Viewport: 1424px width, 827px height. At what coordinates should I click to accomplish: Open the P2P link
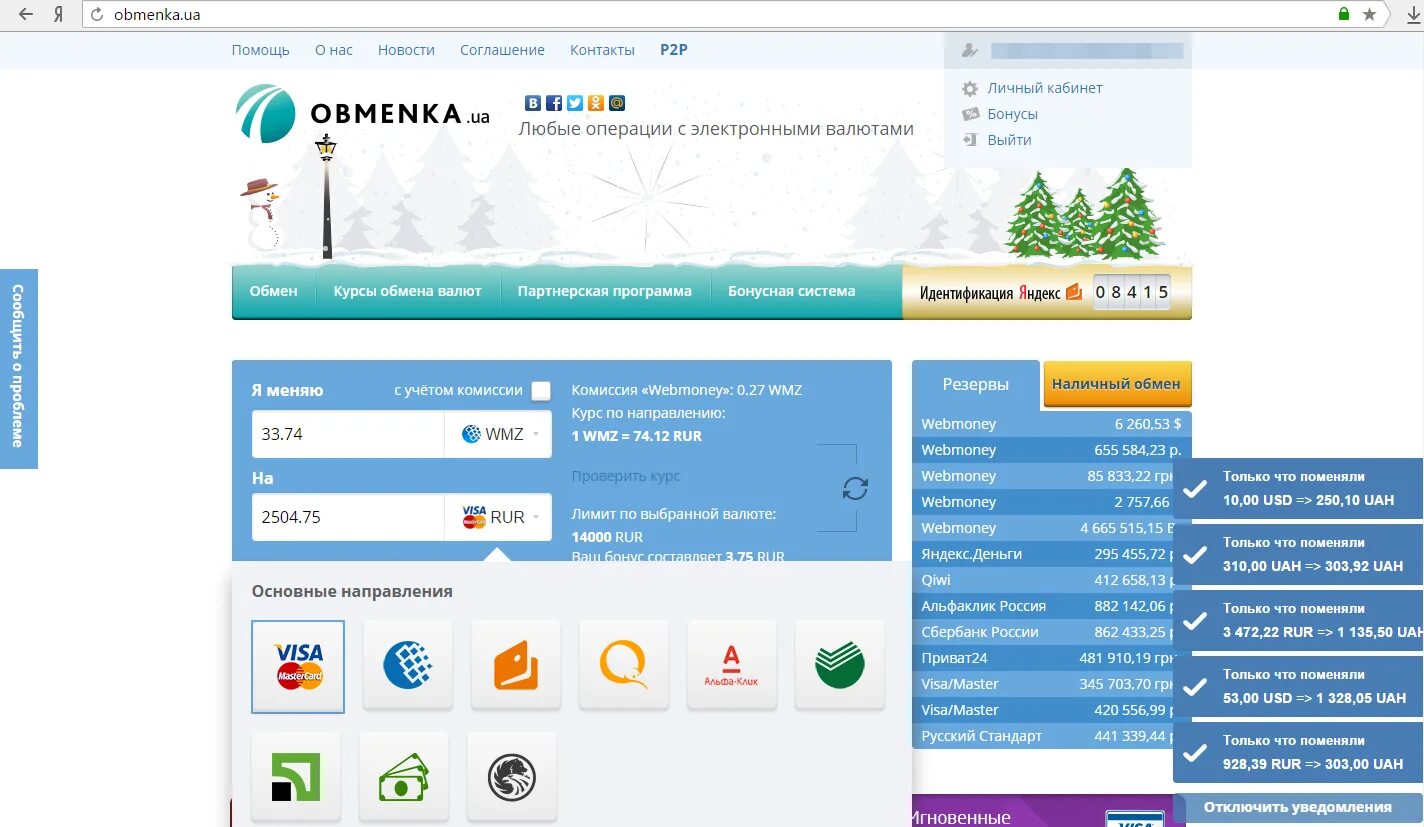pyautogui.click(x=674, y=50)
